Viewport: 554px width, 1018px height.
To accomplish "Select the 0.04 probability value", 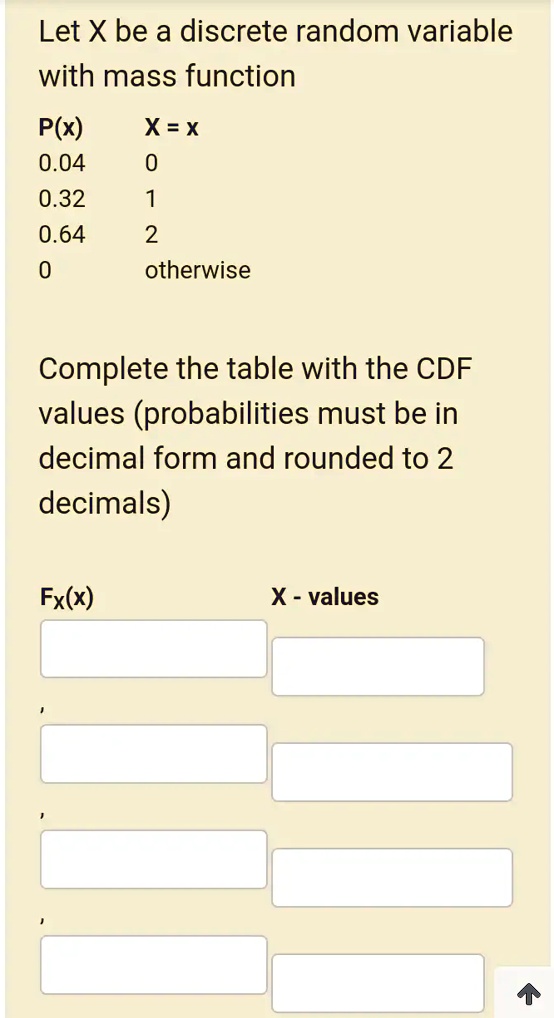I will click(62, 163).
